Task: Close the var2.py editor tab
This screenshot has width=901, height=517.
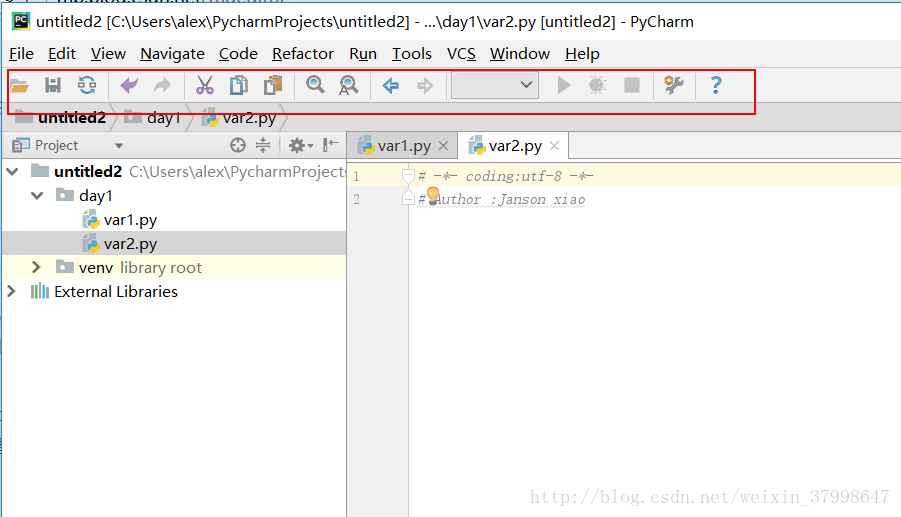Action: point(555,146)
